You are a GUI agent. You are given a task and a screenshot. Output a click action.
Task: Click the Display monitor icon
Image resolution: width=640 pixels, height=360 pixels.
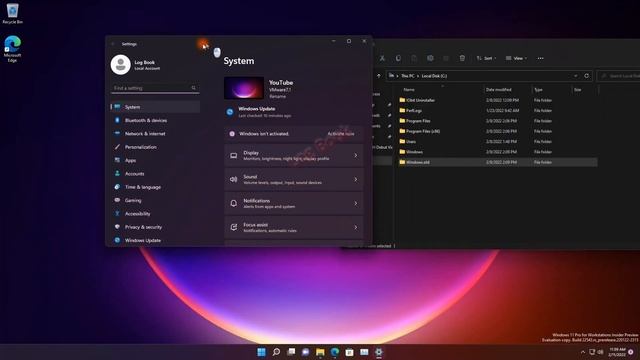click(233, 156)
